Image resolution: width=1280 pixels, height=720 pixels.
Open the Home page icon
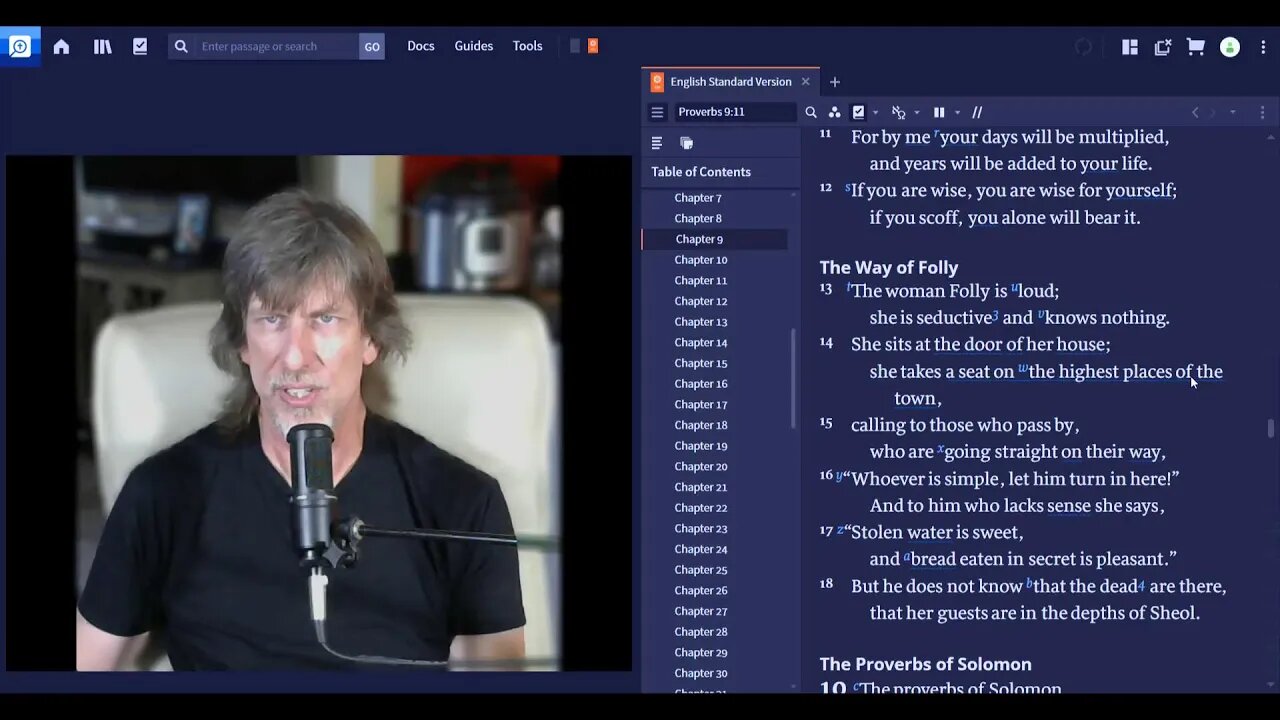click(x=61, y=46)
